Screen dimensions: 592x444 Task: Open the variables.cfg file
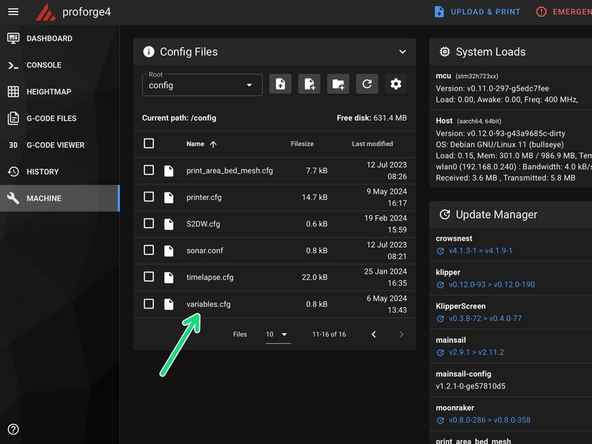pos(208,304)
